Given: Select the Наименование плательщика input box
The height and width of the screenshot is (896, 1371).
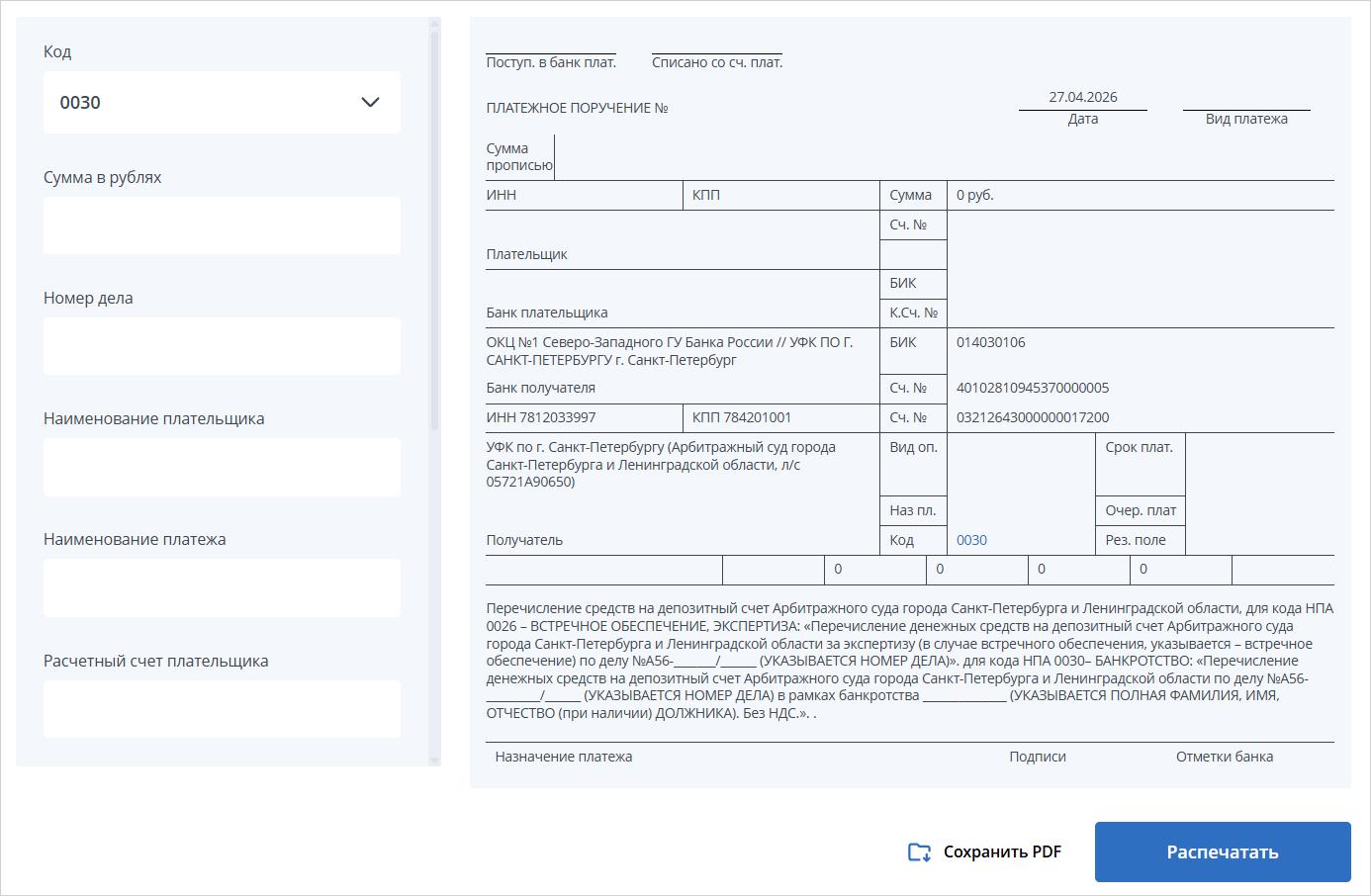Looking at the screenshot, I should 222,467.
